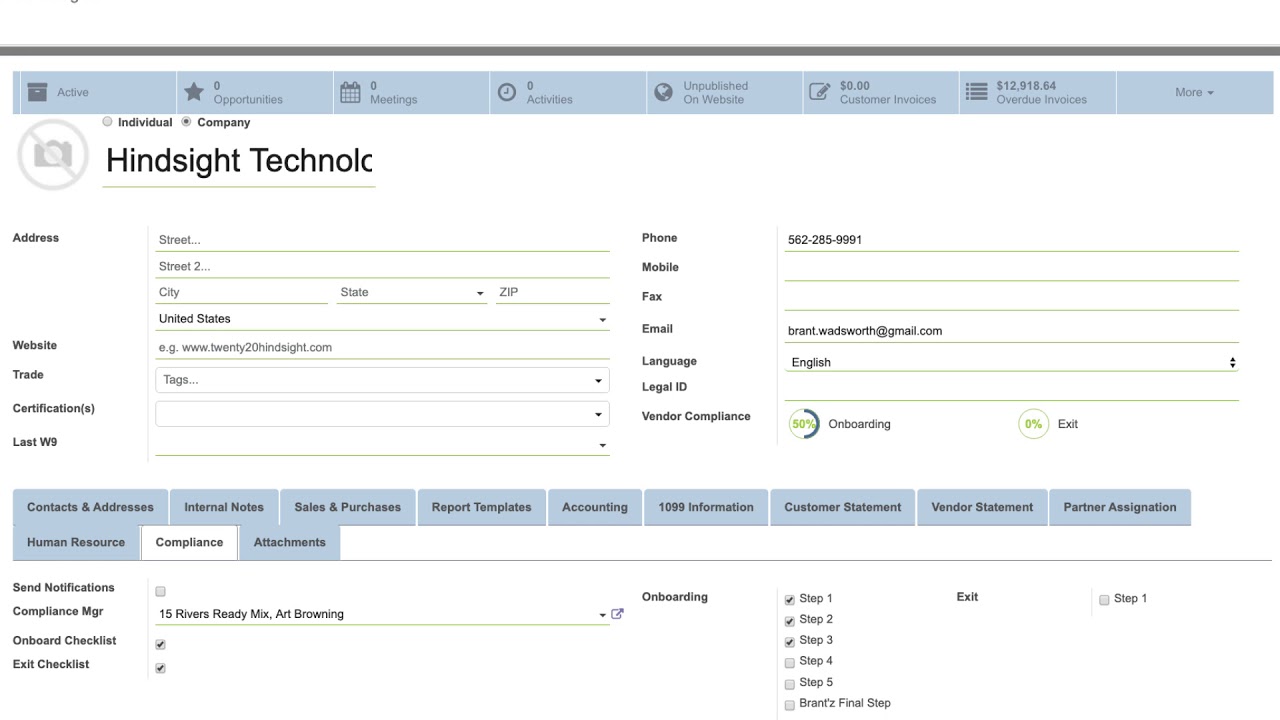Open the 1099 Information tab

click(706, 507)
